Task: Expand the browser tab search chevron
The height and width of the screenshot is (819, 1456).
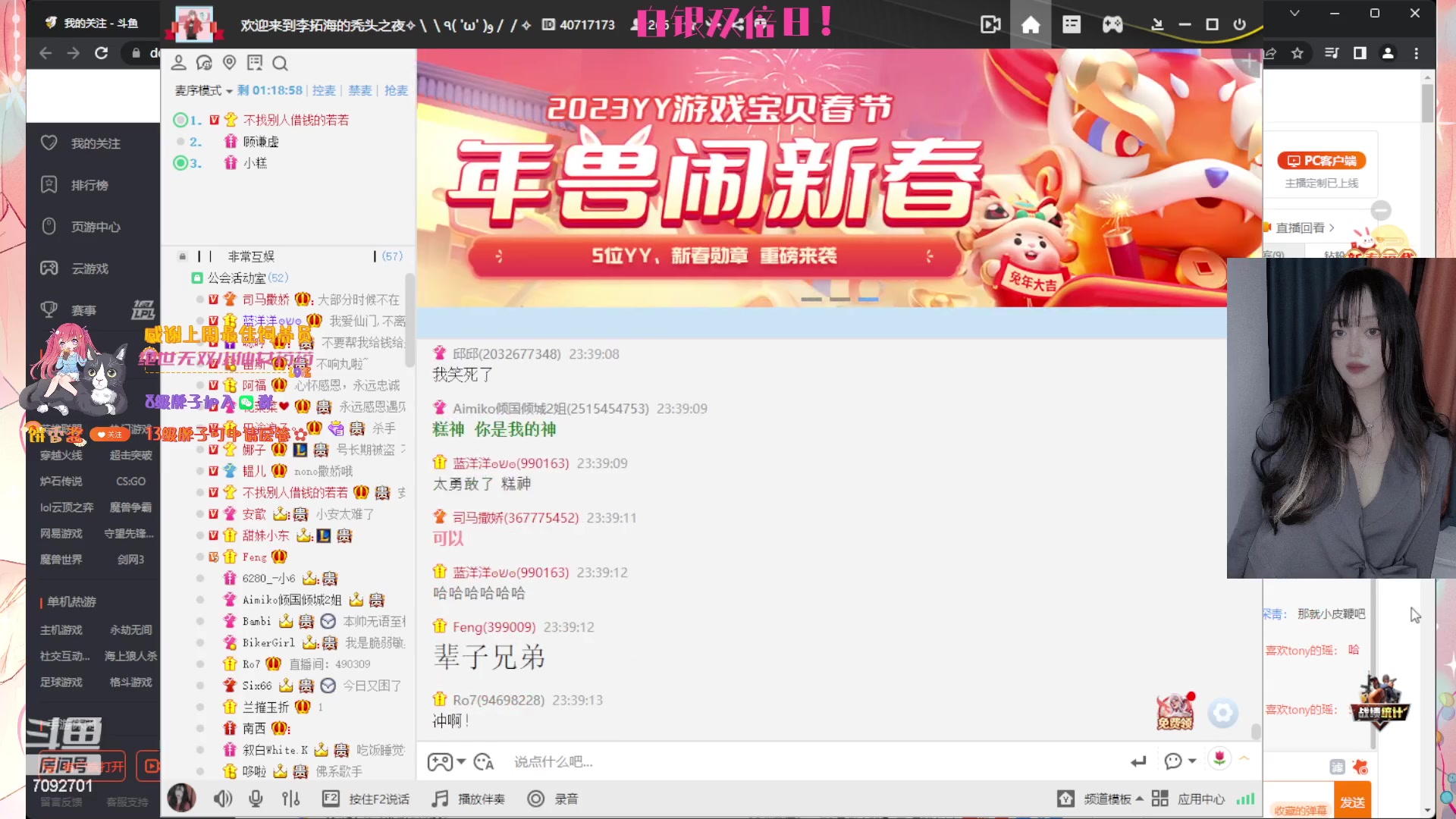Action: coord(1294,13)
